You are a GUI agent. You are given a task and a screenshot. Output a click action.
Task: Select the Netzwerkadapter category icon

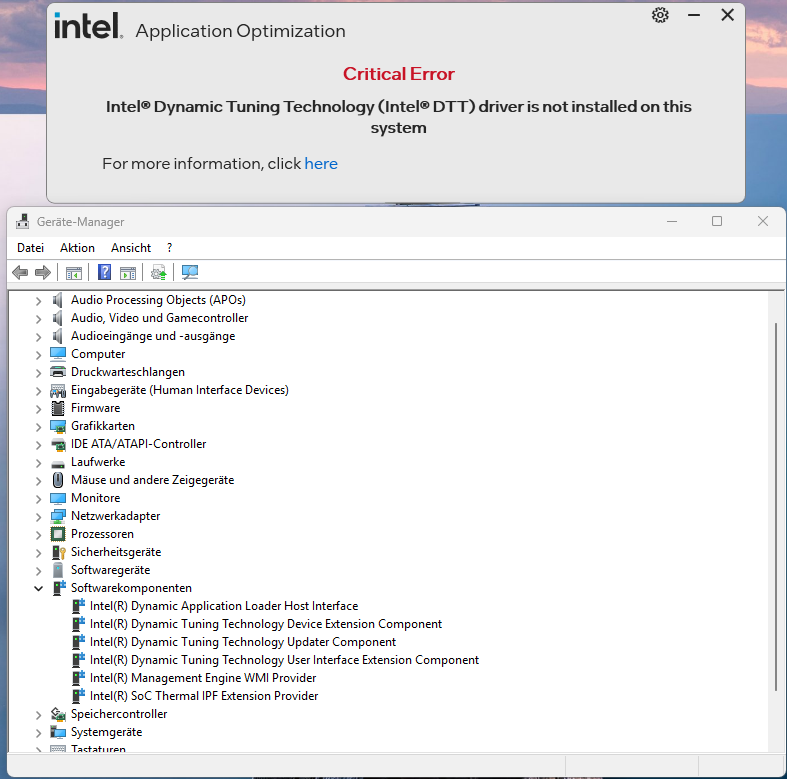pyautogui.click(x=58, y=516)
